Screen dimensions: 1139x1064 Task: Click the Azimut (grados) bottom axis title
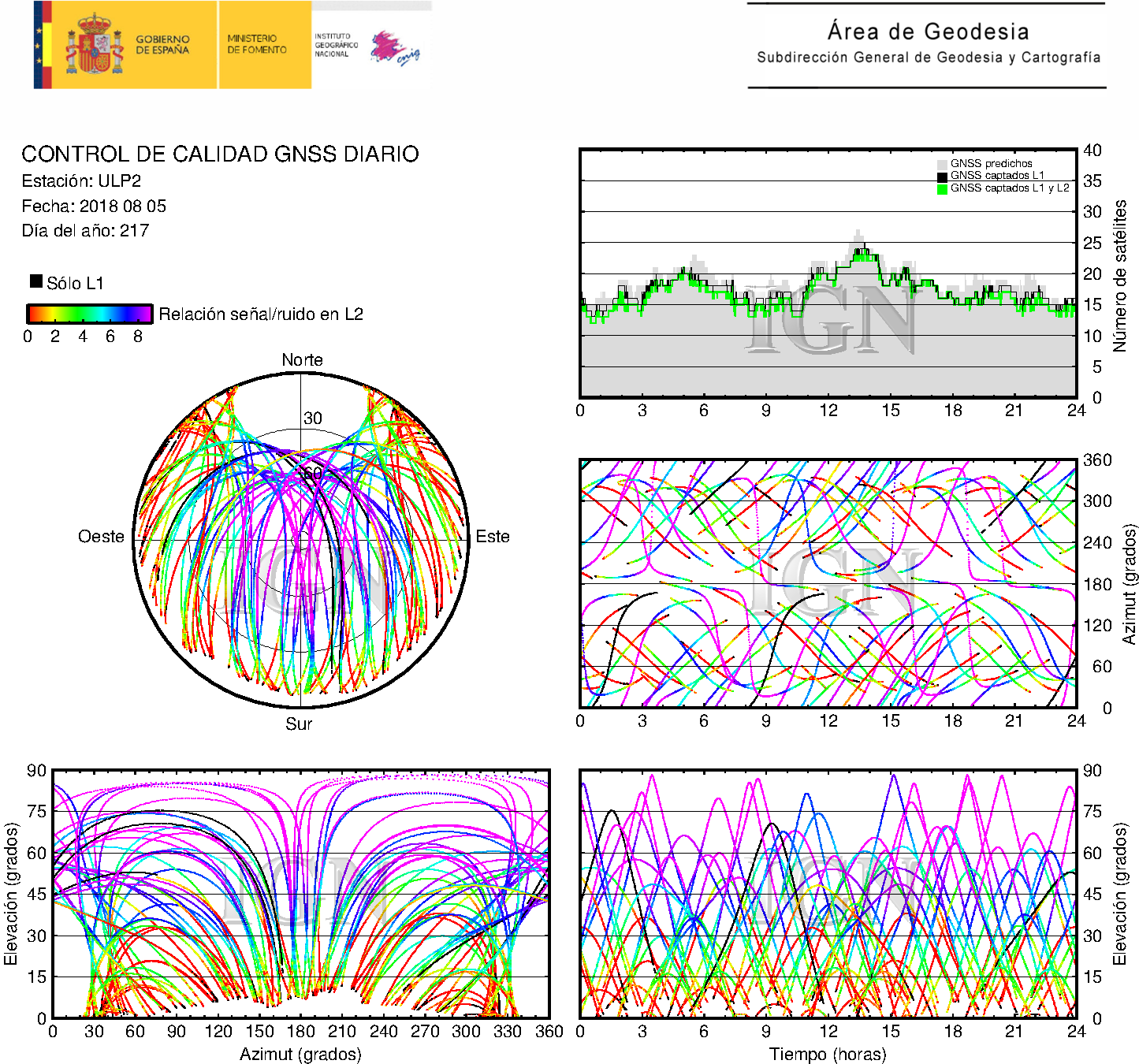[300, 1054]
